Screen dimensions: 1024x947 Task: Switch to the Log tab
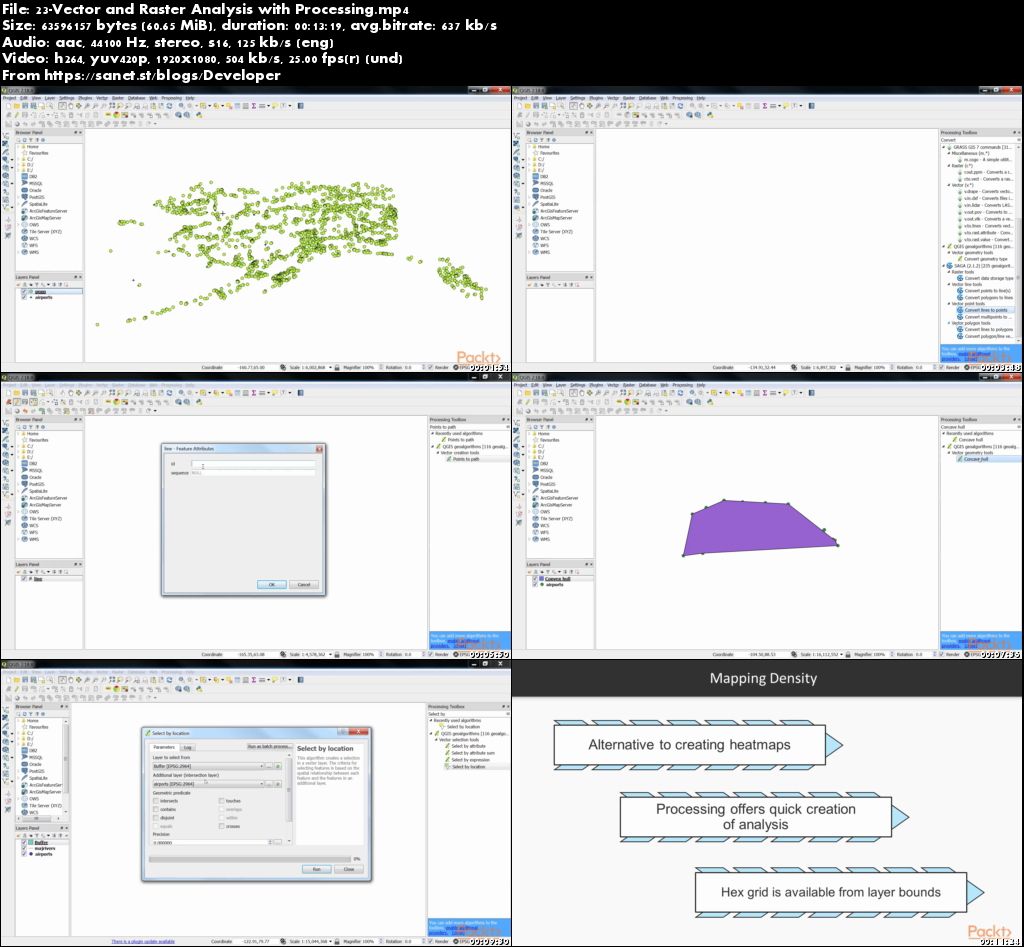pyautogui.click(x=187, y=747)
